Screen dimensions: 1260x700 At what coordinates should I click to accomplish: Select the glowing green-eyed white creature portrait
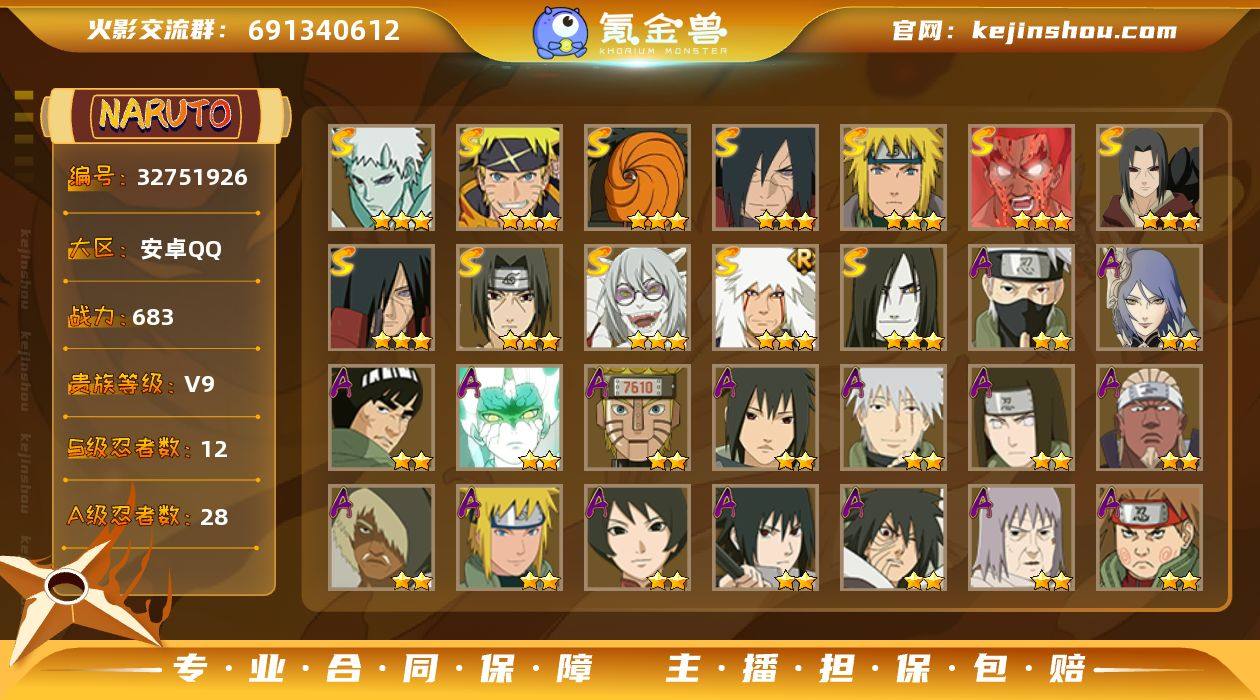click(509, 417)
